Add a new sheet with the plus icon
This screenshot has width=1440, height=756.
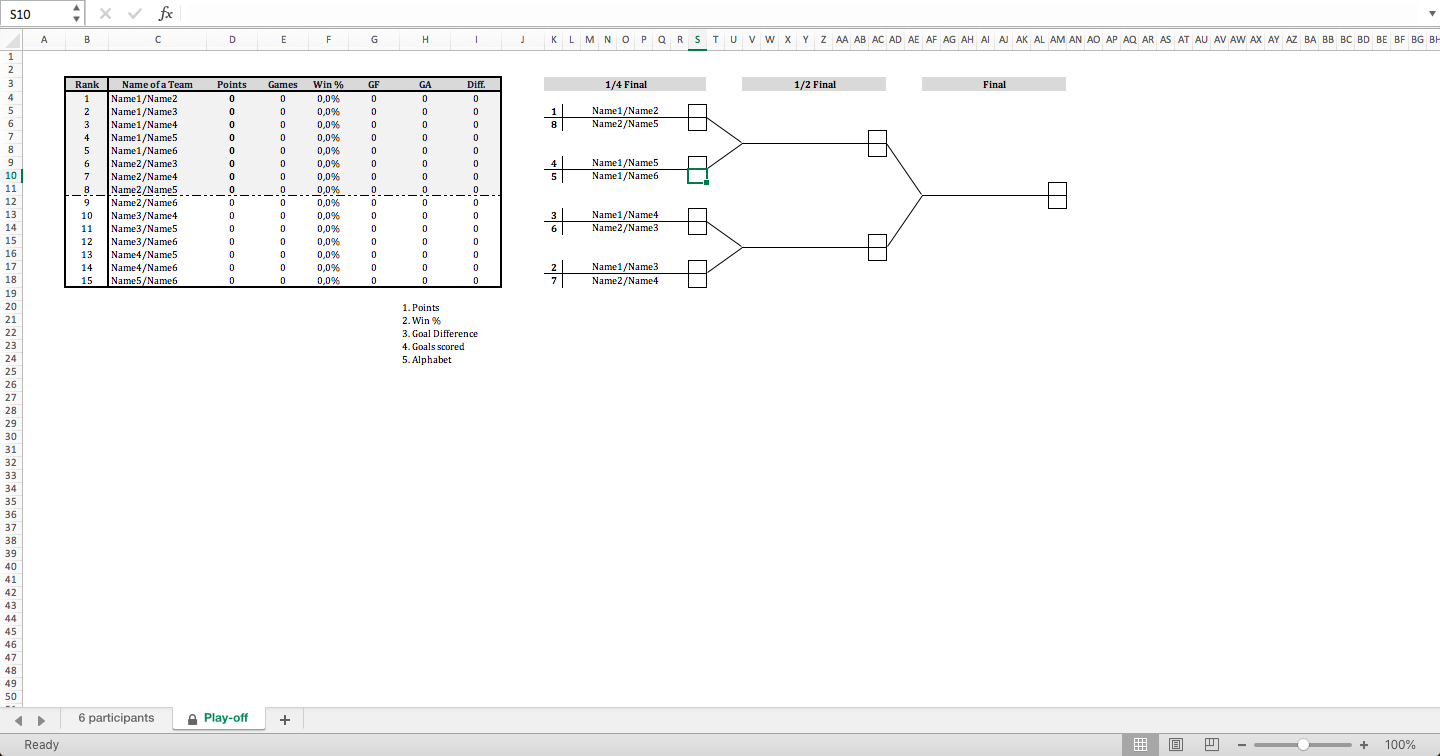click(285, 718)
